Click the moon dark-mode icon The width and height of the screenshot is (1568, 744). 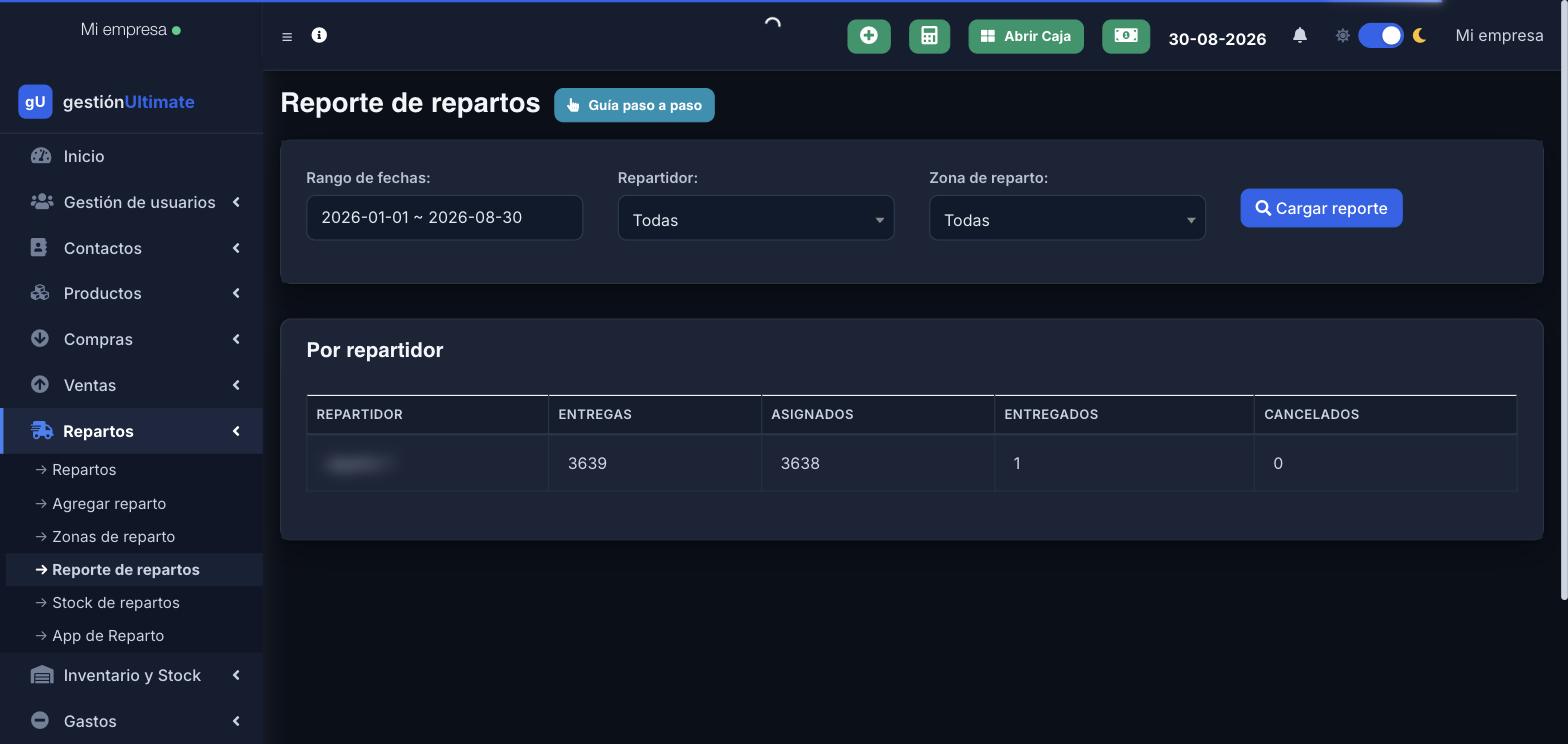pyautogui.click(x=1419, y=35)
